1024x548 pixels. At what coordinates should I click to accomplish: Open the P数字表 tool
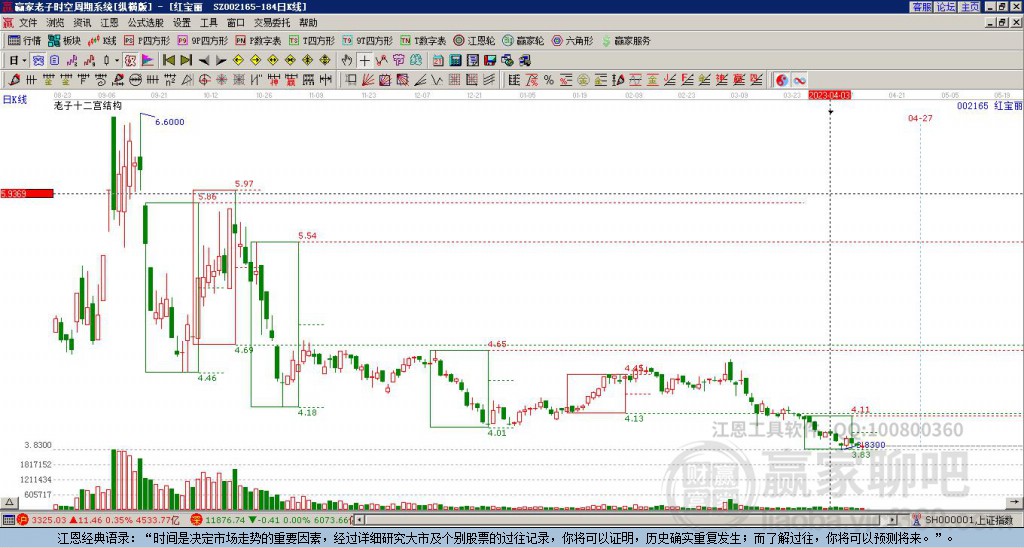(x=258, y=40)
